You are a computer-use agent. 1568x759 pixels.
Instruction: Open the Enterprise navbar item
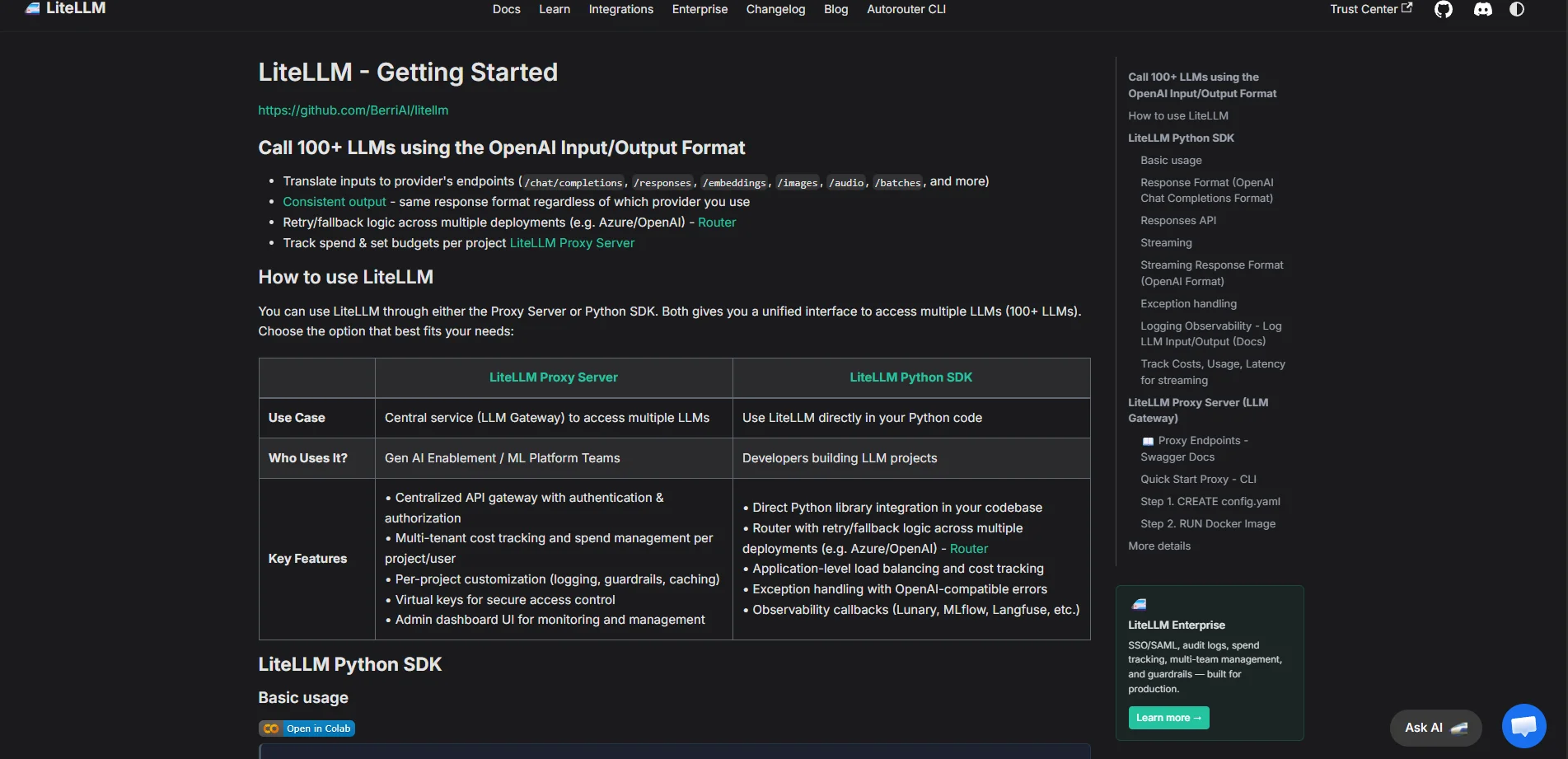click(x=700, y=9)
